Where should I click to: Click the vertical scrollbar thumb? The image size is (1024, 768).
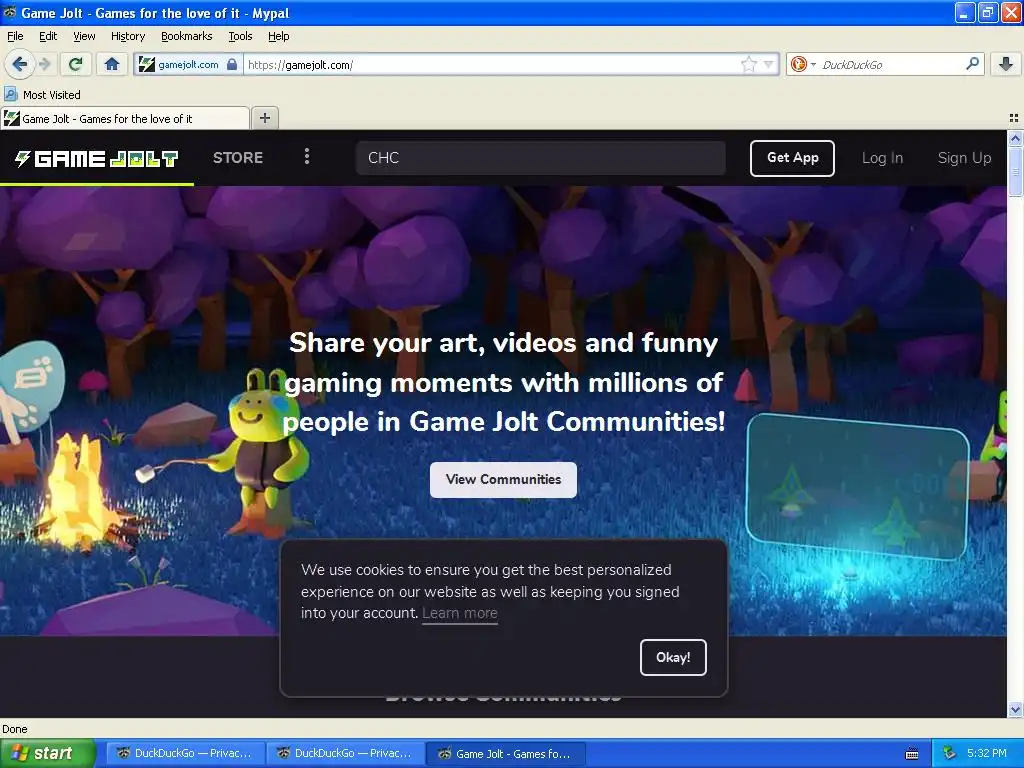click(1015, 170)
